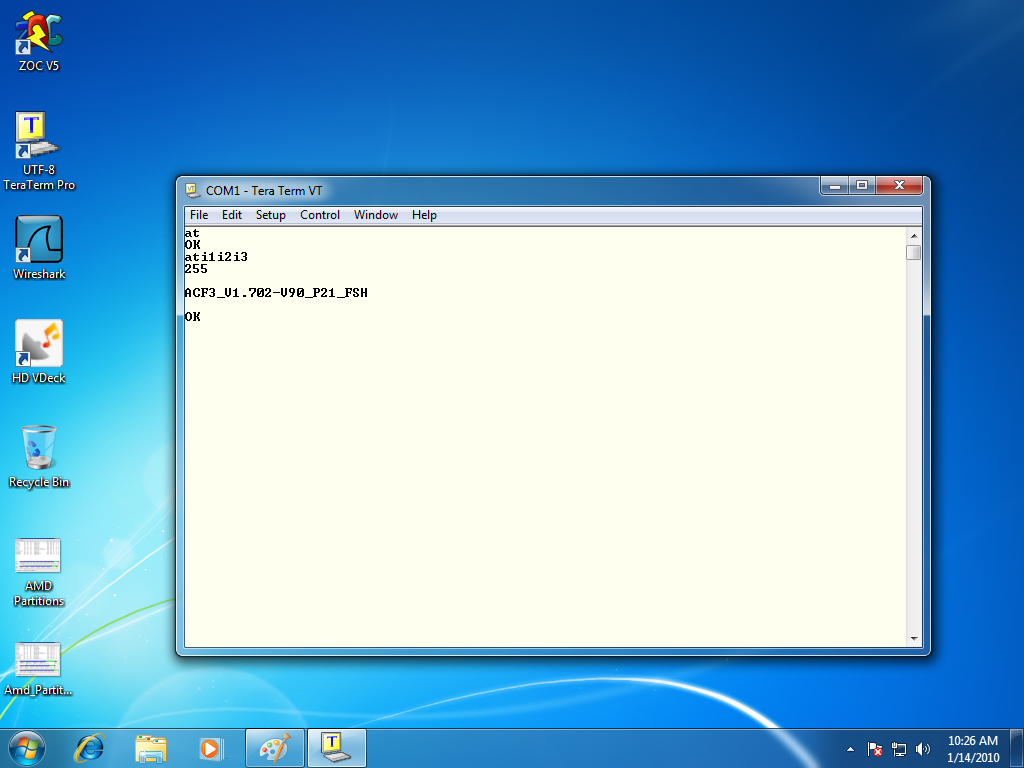Screen dimensions: 1024x768
Task: Open the Setup menu
Action: [270, 215]
